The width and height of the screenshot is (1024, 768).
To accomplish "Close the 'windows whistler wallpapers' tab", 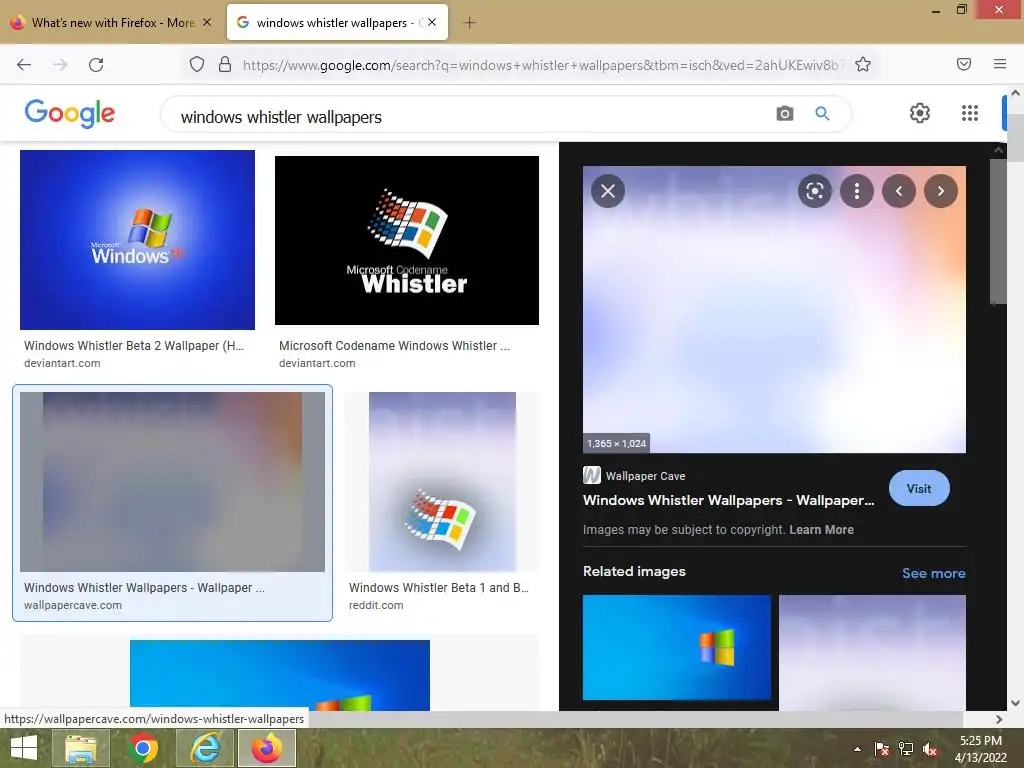I will pos(432,22).
